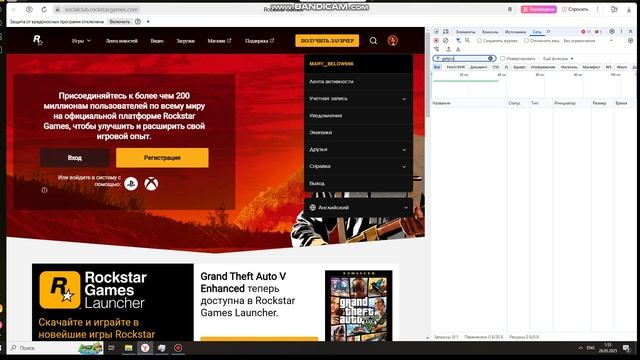Select the DevTools inspect element picker icon
Screen dimensions: 640x360
point(436,31)
